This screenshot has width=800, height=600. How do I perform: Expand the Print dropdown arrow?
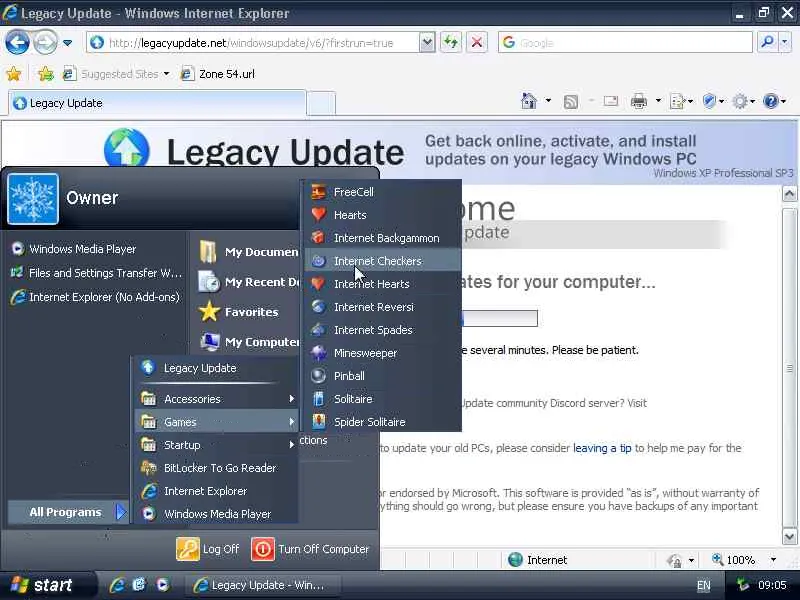coord(658,101)
